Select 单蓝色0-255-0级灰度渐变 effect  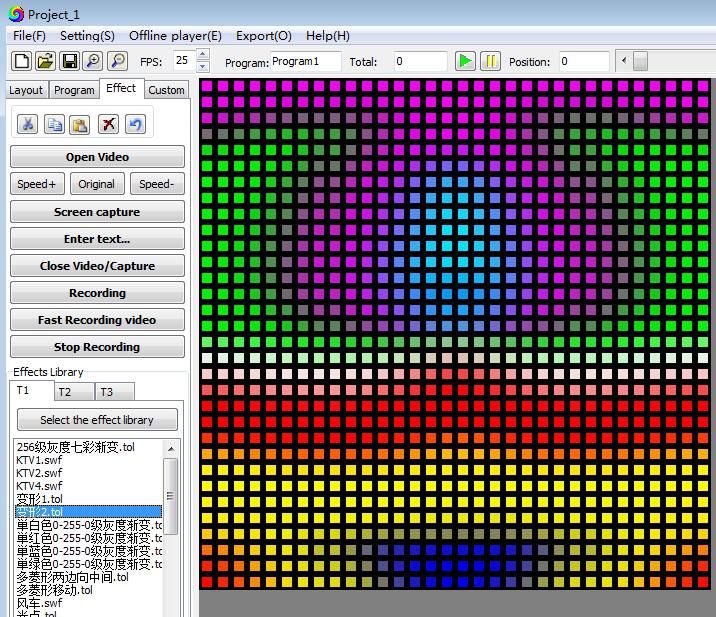click(89, 551)
